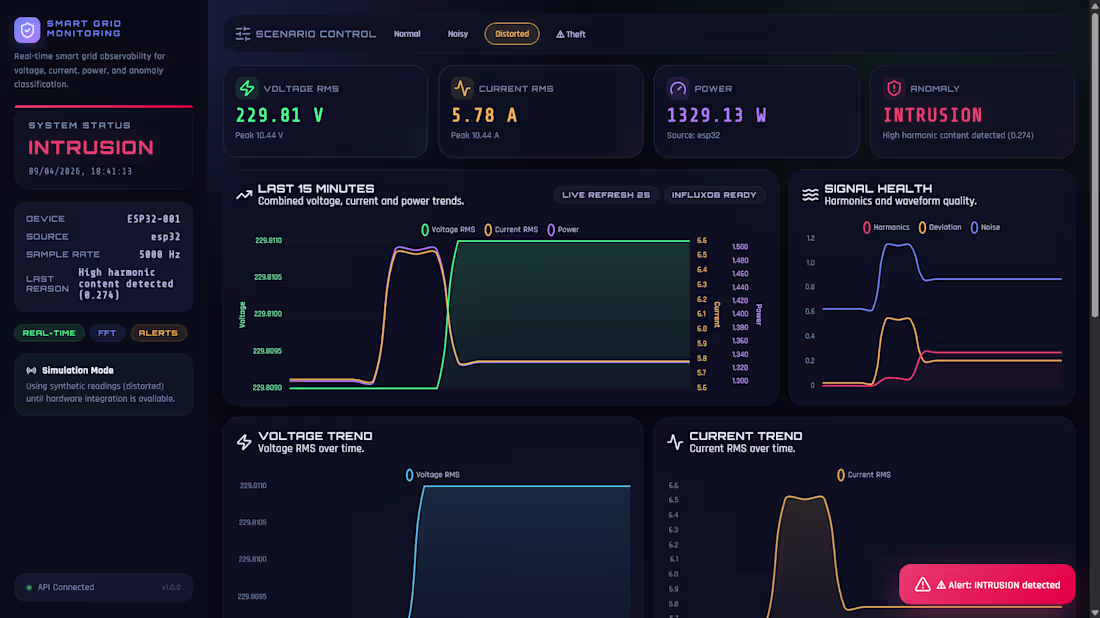Viewport: 1100px width, 618px height.
Task: Click the Scenario Control sliders icon
Action: click(243, 34)
